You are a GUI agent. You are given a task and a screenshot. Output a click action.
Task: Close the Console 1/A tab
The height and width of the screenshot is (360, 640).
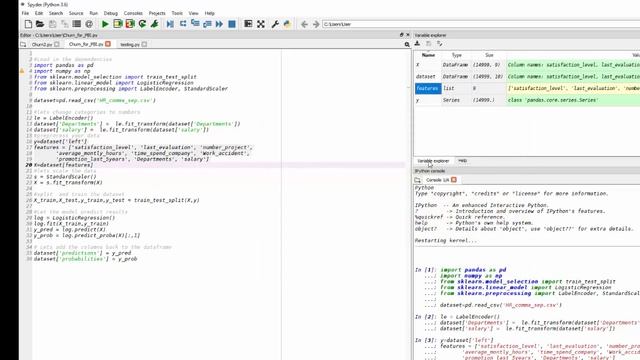pos(454,180)
